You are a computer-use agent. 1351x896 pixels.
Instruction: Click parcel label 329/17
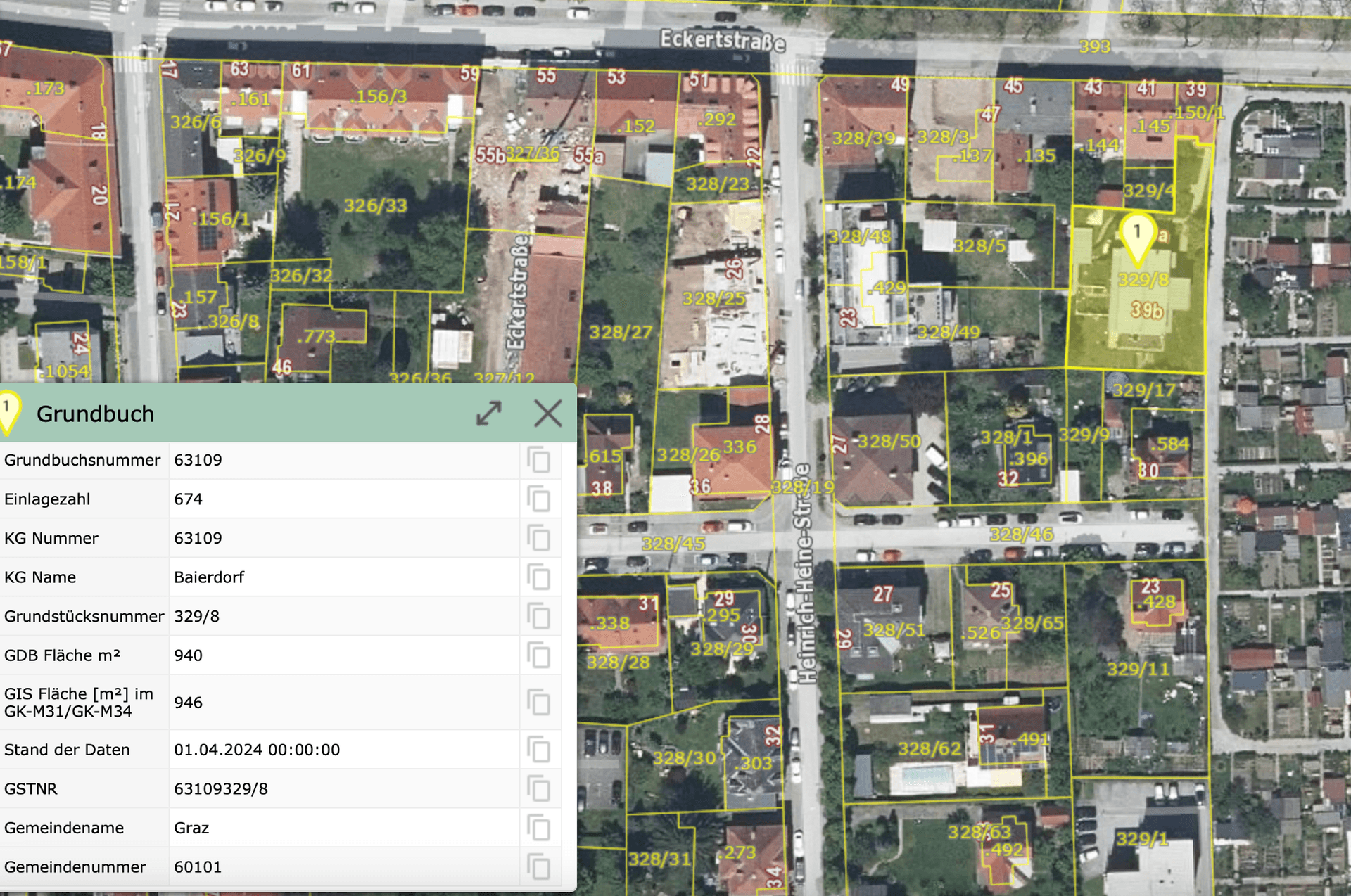(1144, 390)
